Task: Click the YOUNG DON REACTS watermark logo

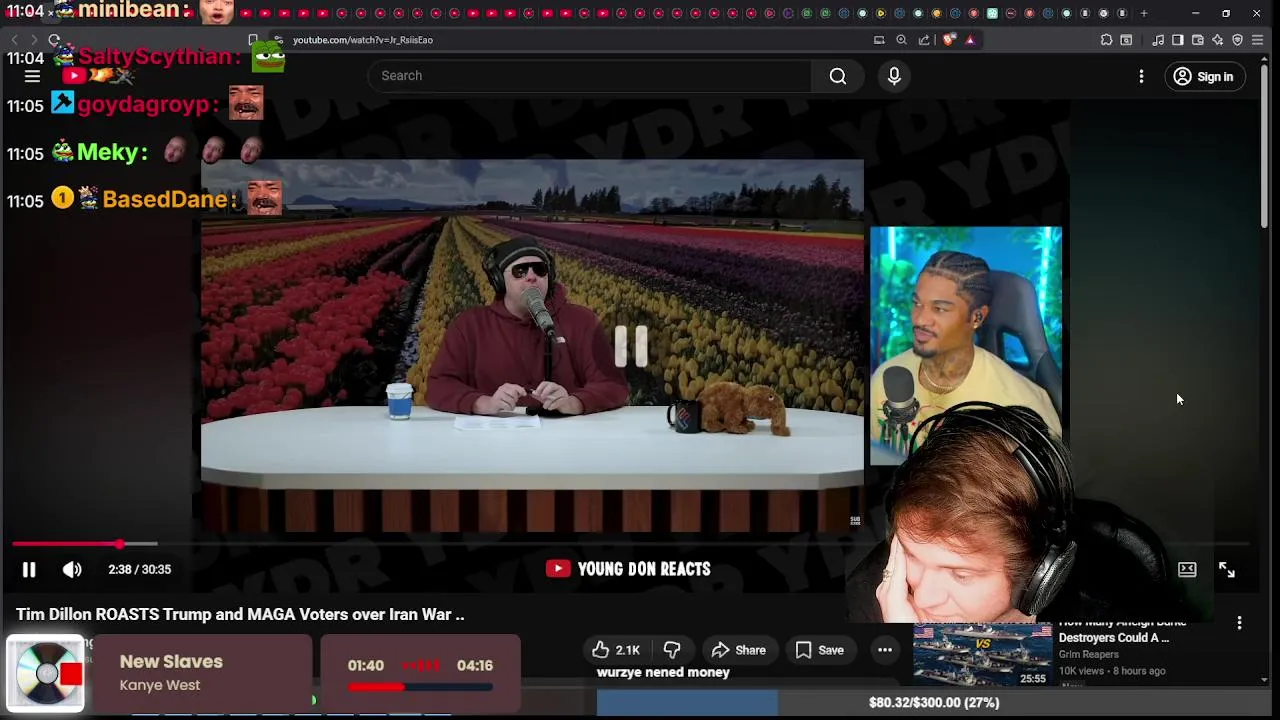Action: [x=628, y=569]
